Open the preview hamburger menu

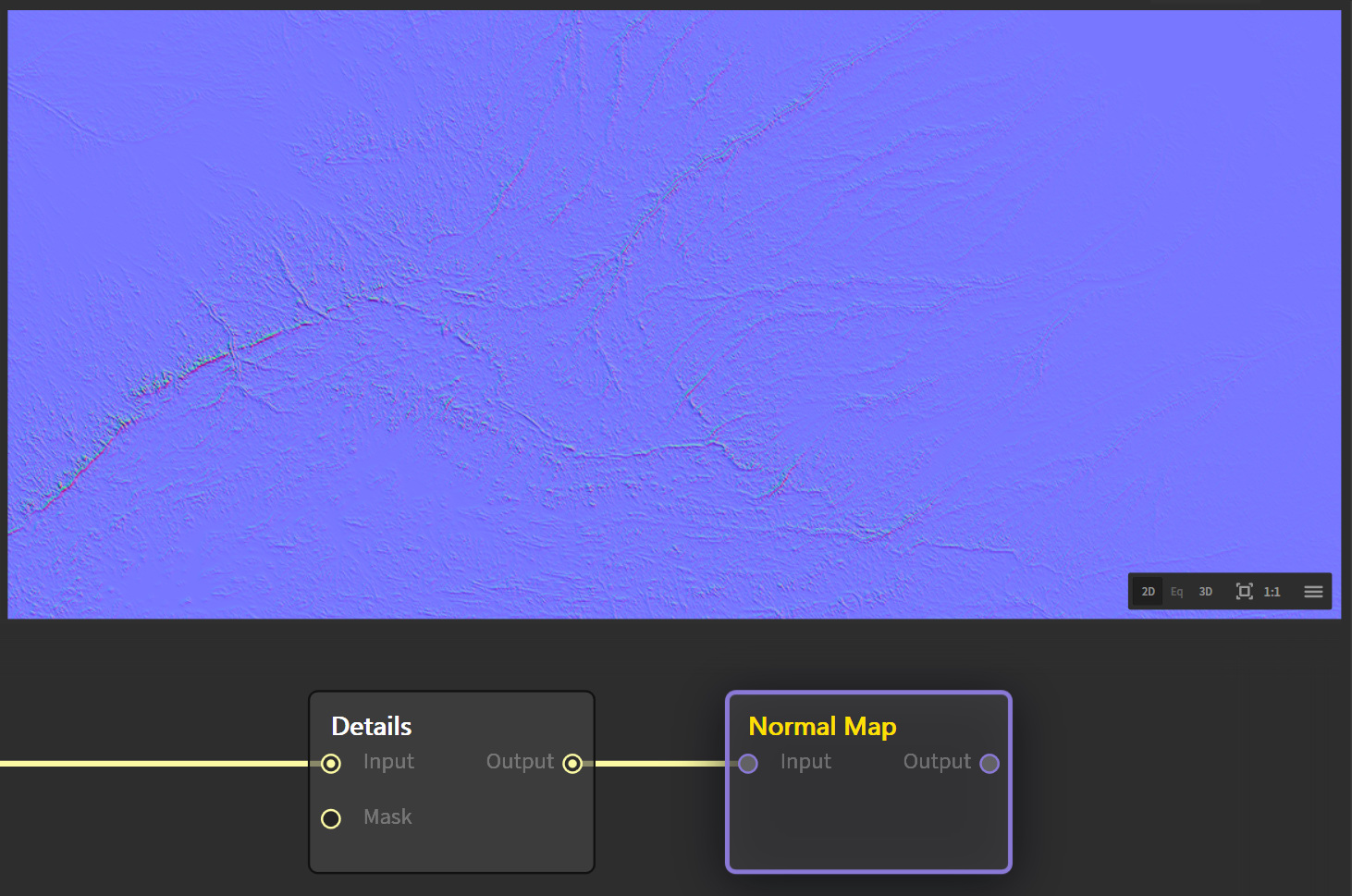point(1313,592)
